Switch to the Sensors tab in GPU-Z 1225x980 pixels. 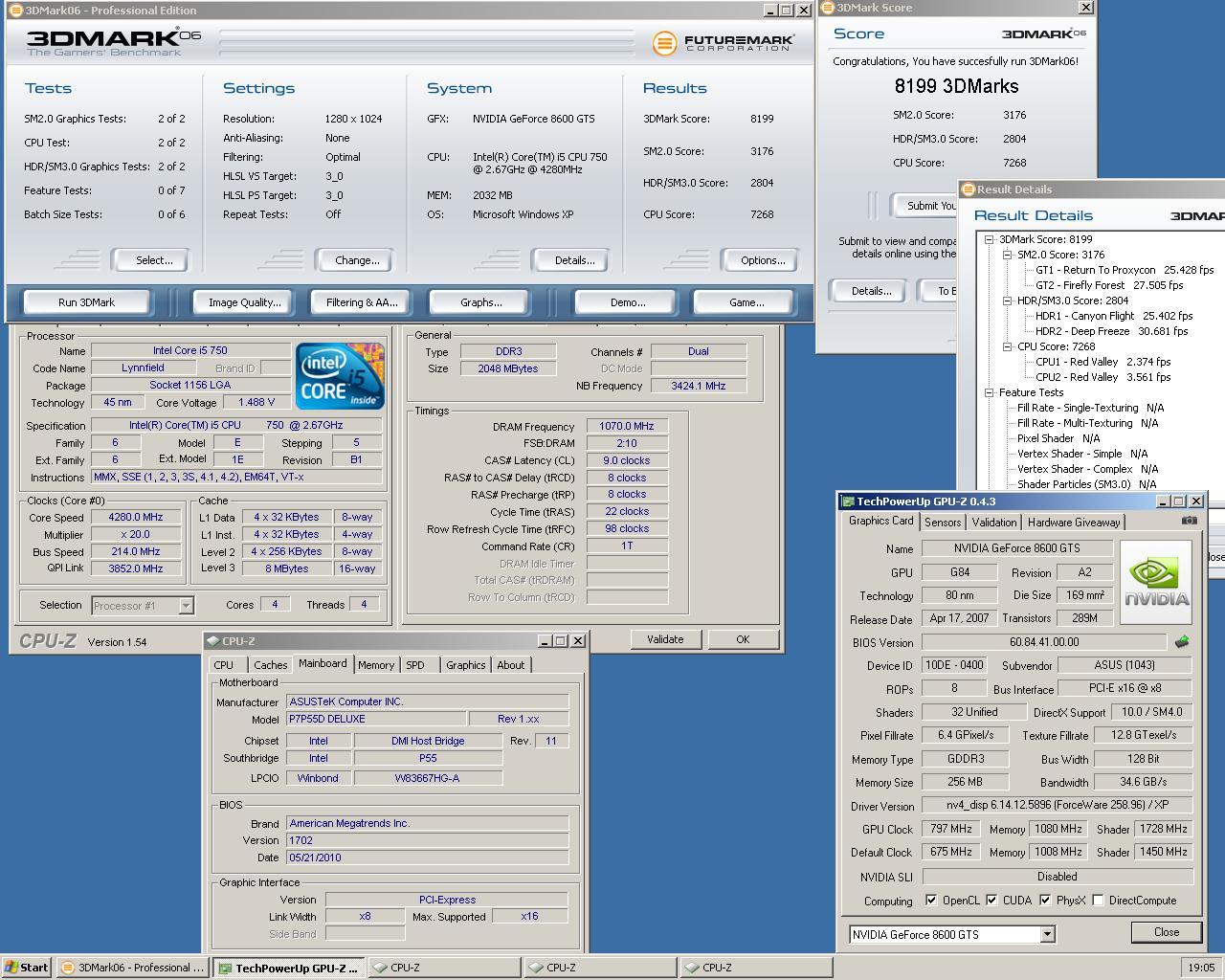[x=943, y=523]
